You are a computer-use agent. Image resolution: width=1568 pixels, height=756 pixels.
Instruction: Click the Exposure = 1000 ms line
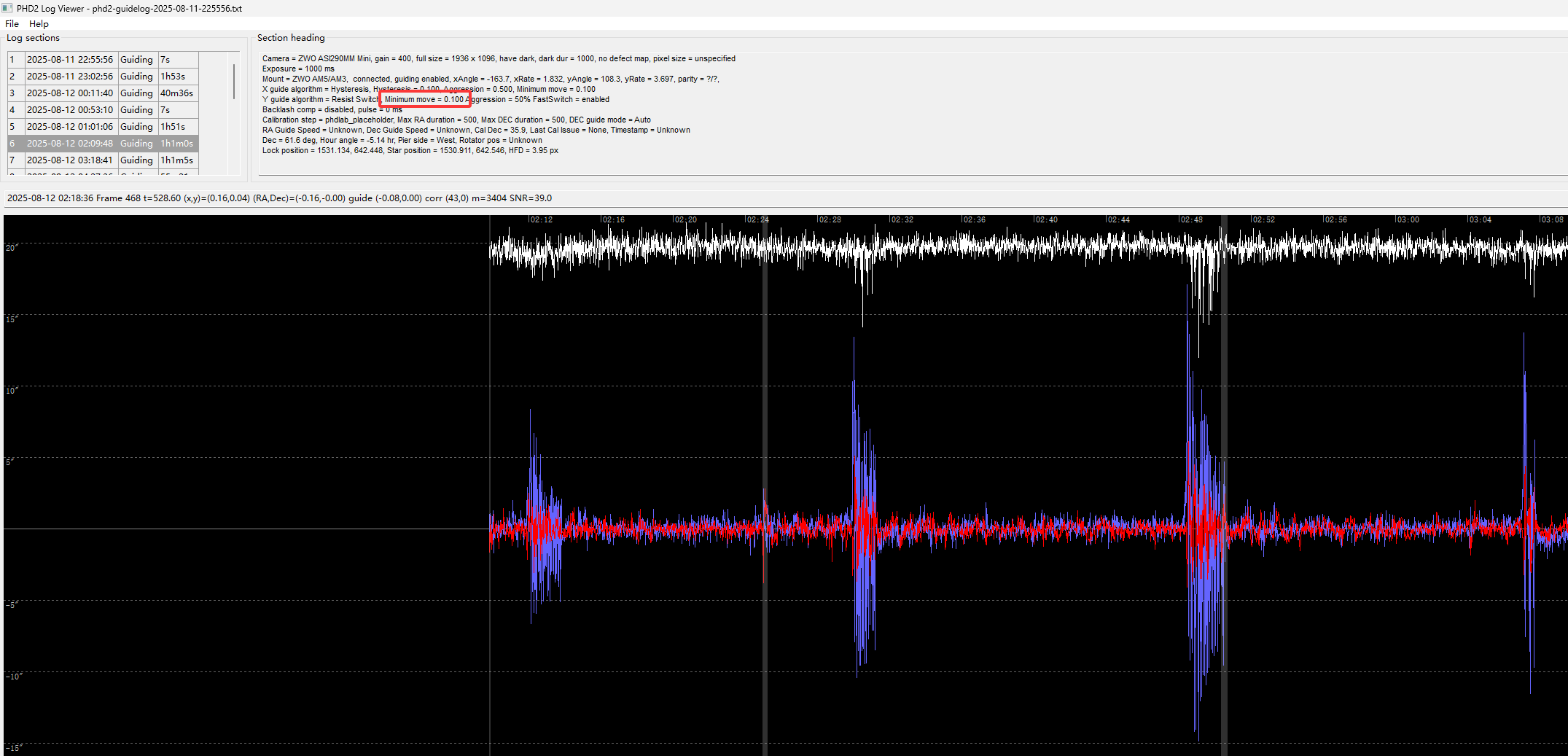coord(298,69)
